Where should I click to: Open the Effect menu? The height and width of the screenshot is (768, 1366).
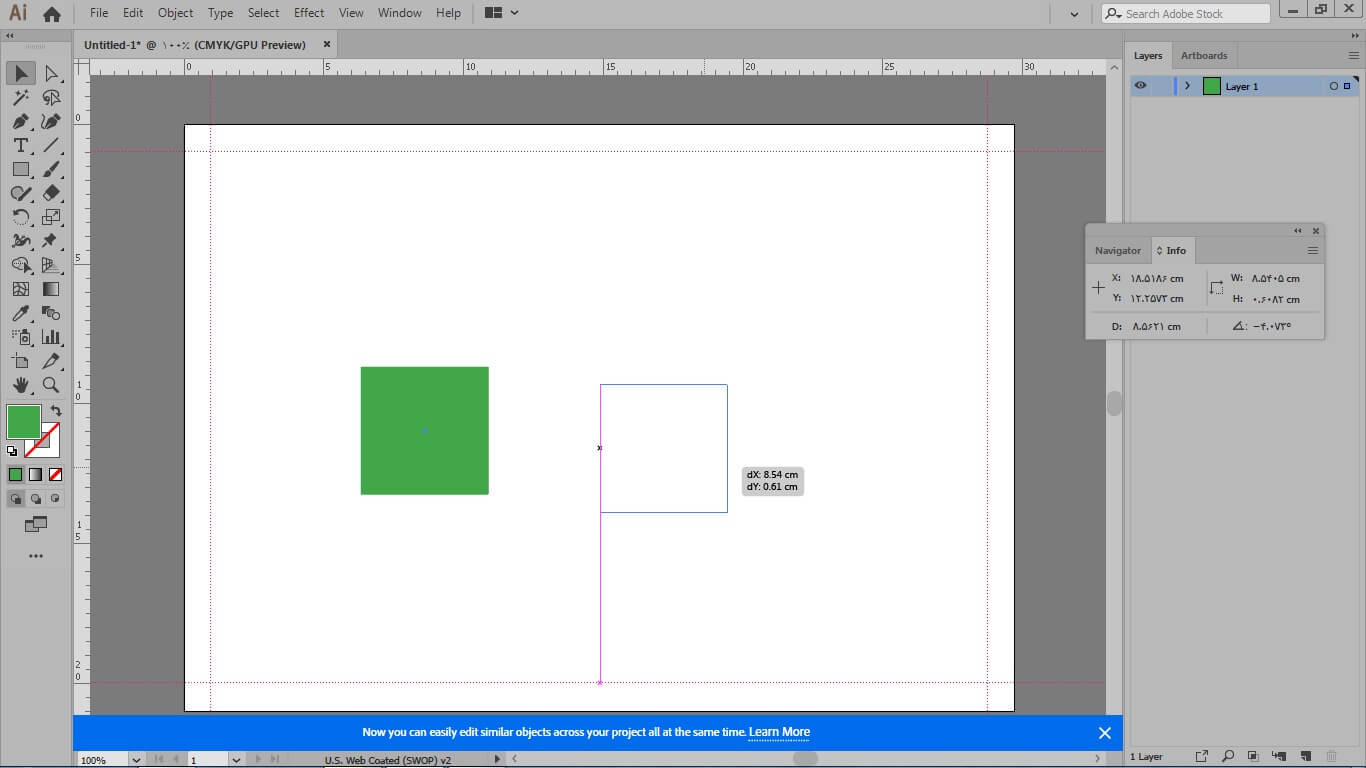[309, 13]
